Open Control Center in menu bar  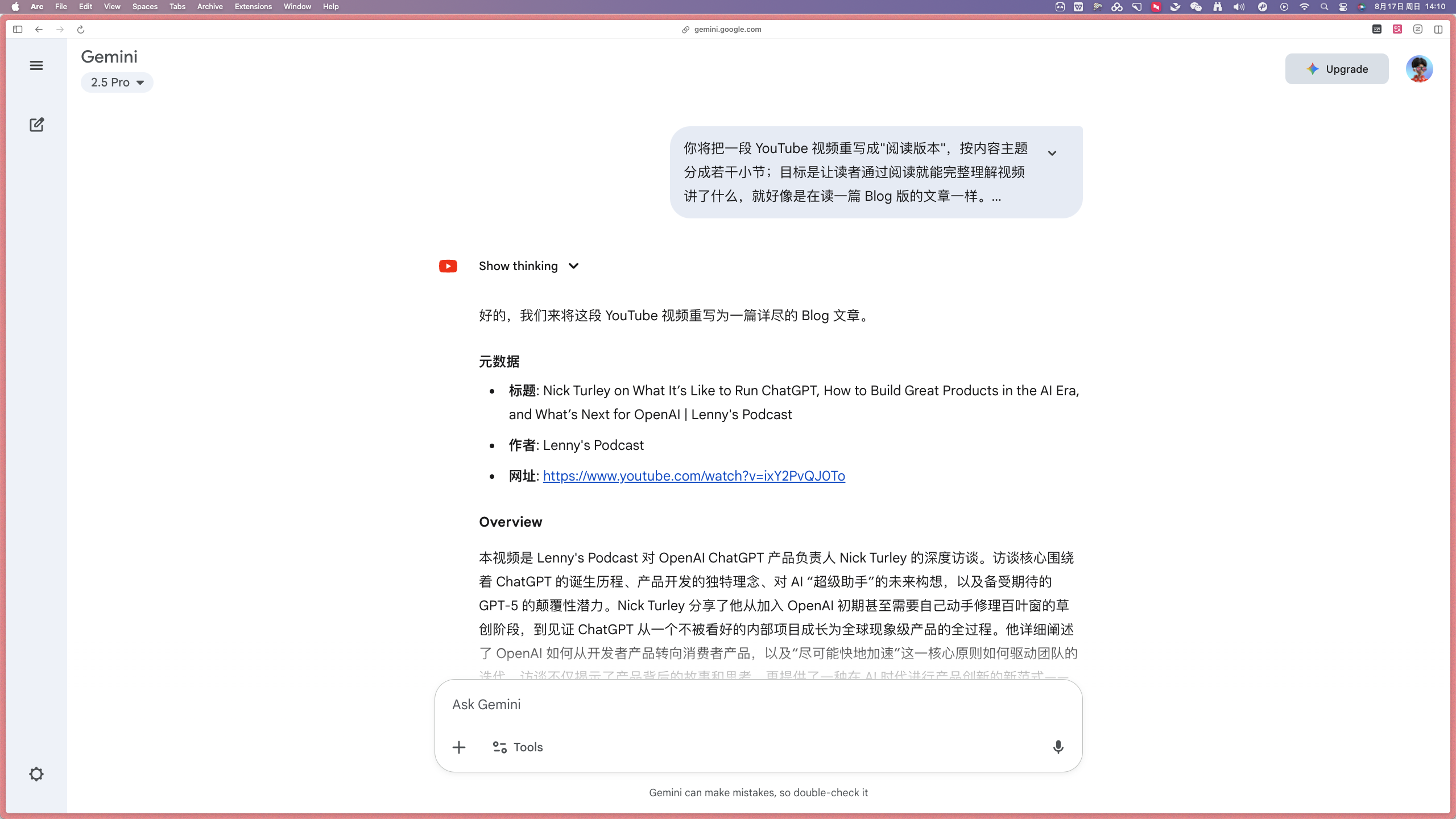click(x=1343, y=7)
